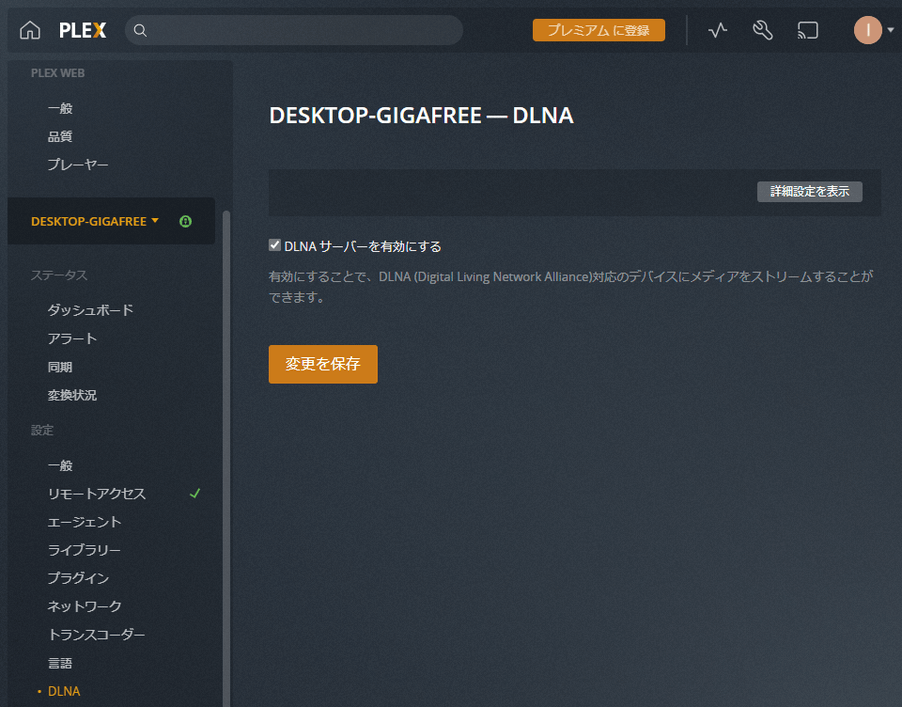The image size is (902, 707).
Task: Open ネットワーク settings
Action: (x=85, y=606)
